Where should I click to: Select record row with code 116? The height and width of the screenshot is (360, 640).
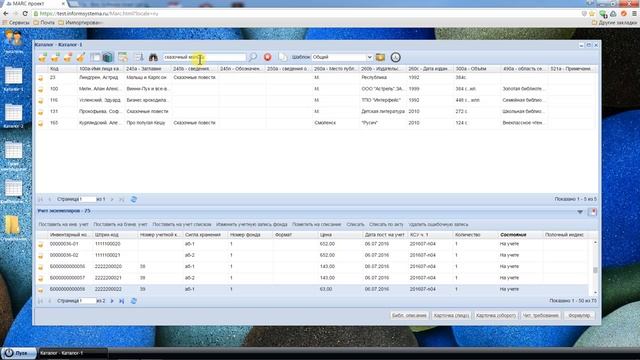[314, 100]
